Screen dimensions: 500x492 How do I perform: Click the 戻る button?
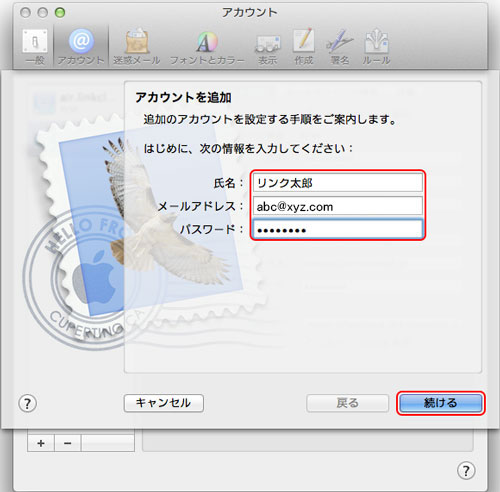coord(347,403)
